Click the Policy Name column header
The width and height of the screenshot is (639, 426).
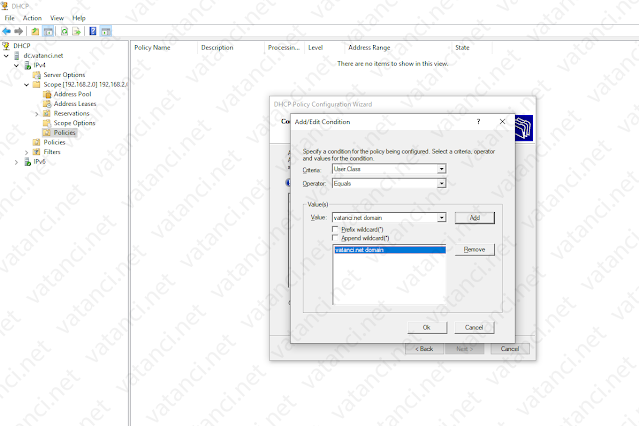164,48
